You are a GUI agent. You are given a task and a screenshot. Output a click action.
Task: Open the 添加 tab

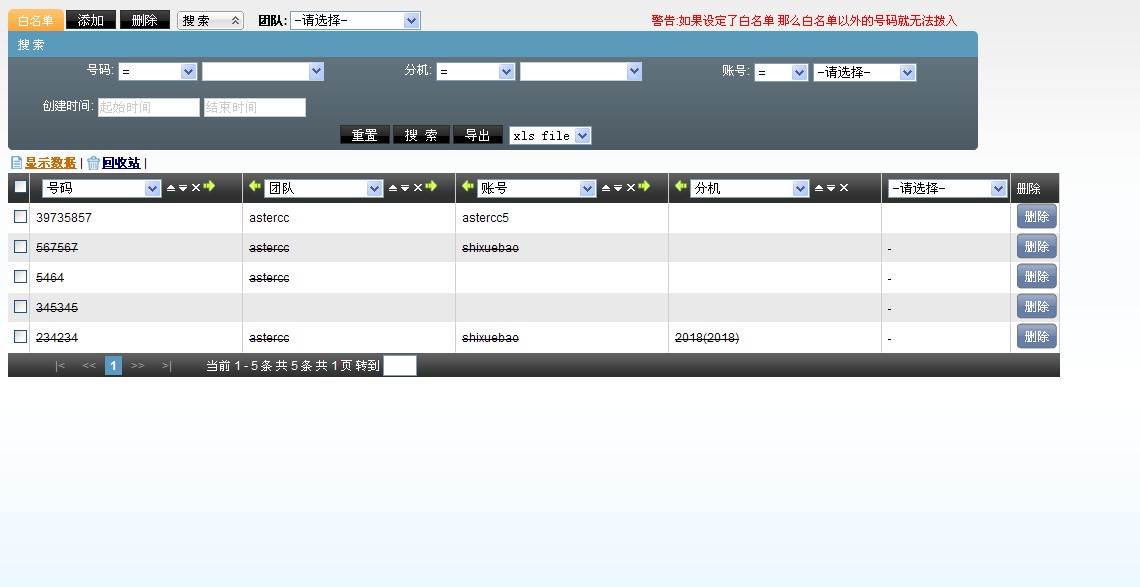tap(90, 20)
